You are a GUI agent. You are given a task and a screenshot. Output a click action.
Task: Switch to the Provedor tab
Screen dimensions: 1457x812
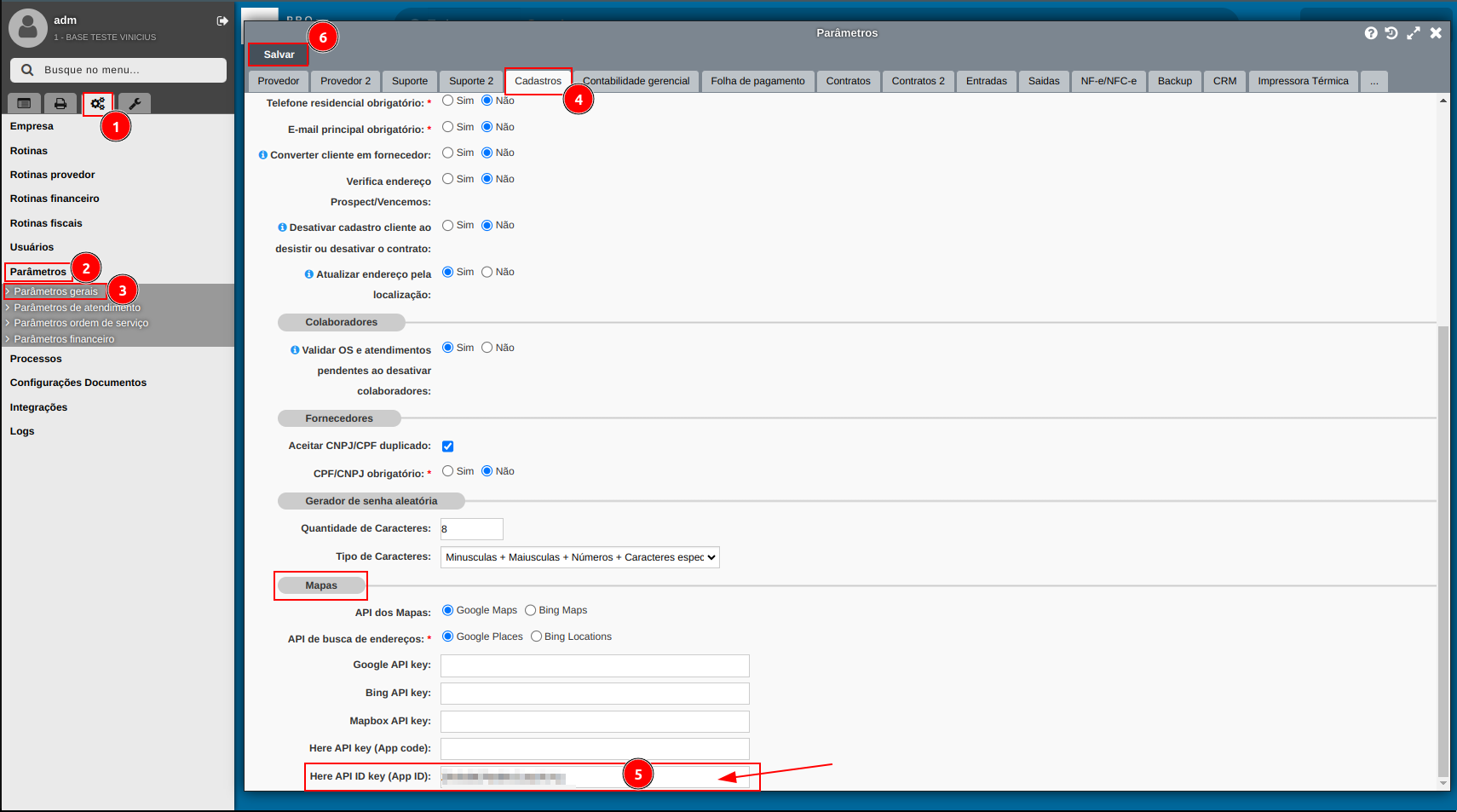[x=279, y=81]
